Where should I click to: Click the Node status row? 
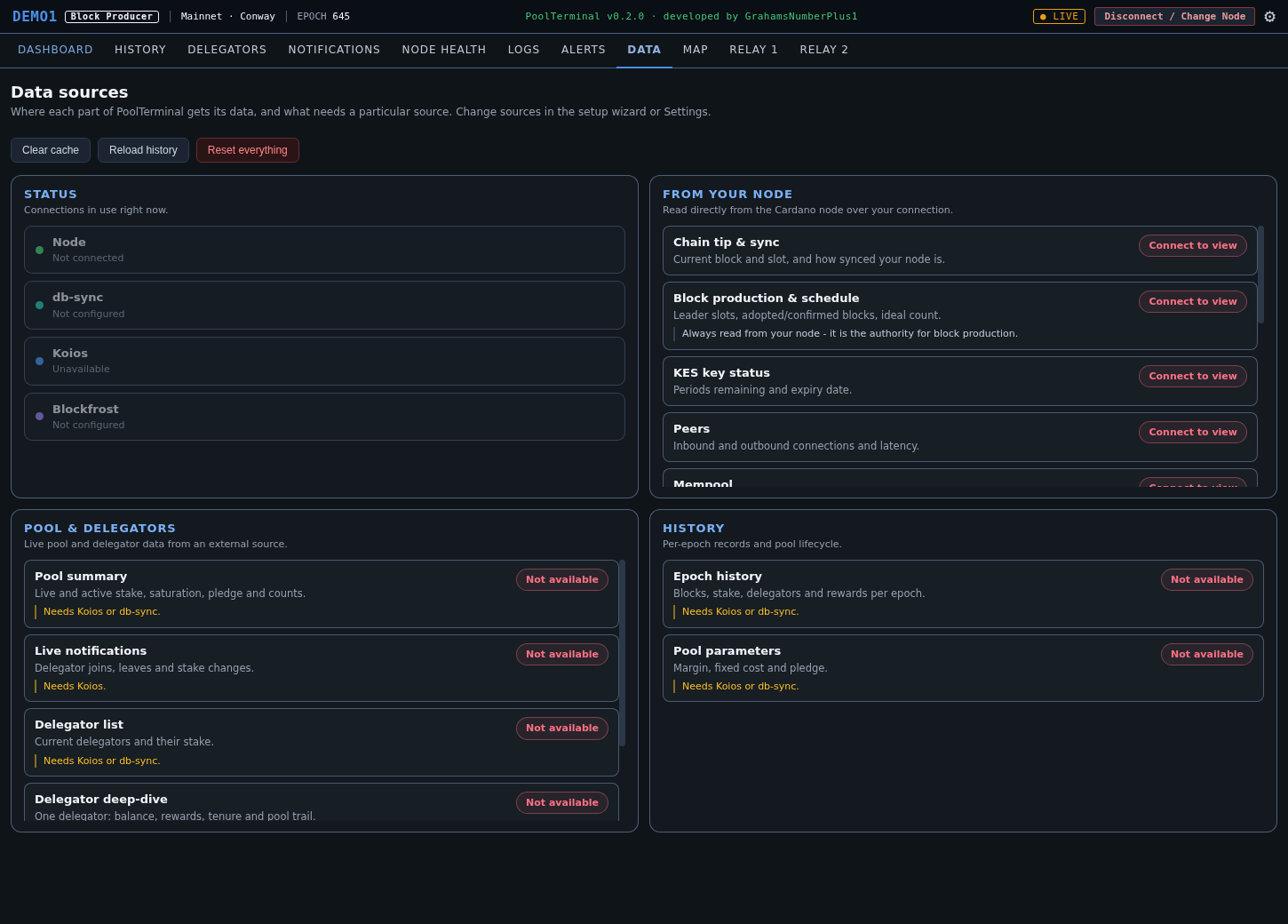tap(324, 250)
